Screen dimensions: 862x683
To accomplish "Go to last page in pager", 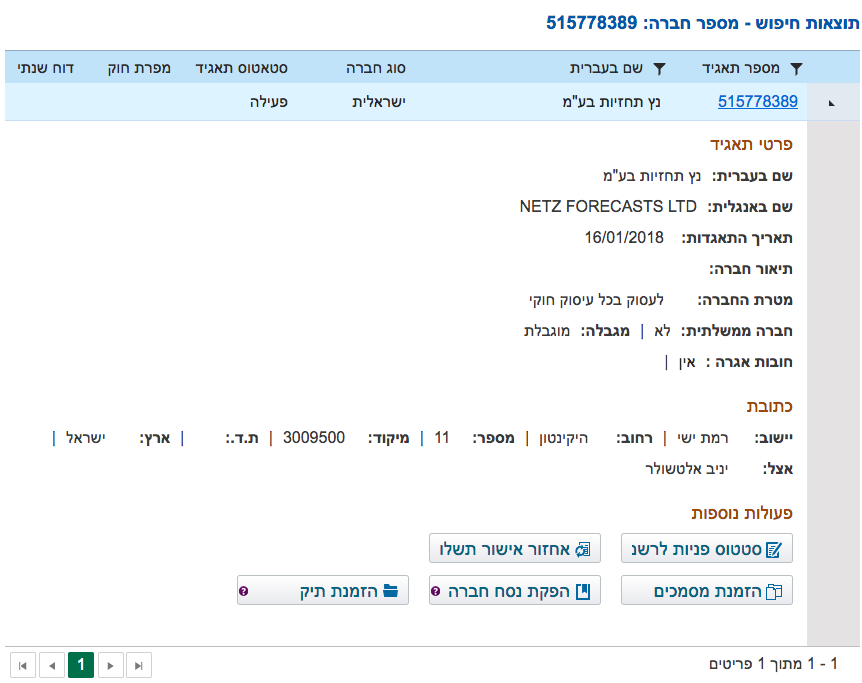I will point(139,665).
